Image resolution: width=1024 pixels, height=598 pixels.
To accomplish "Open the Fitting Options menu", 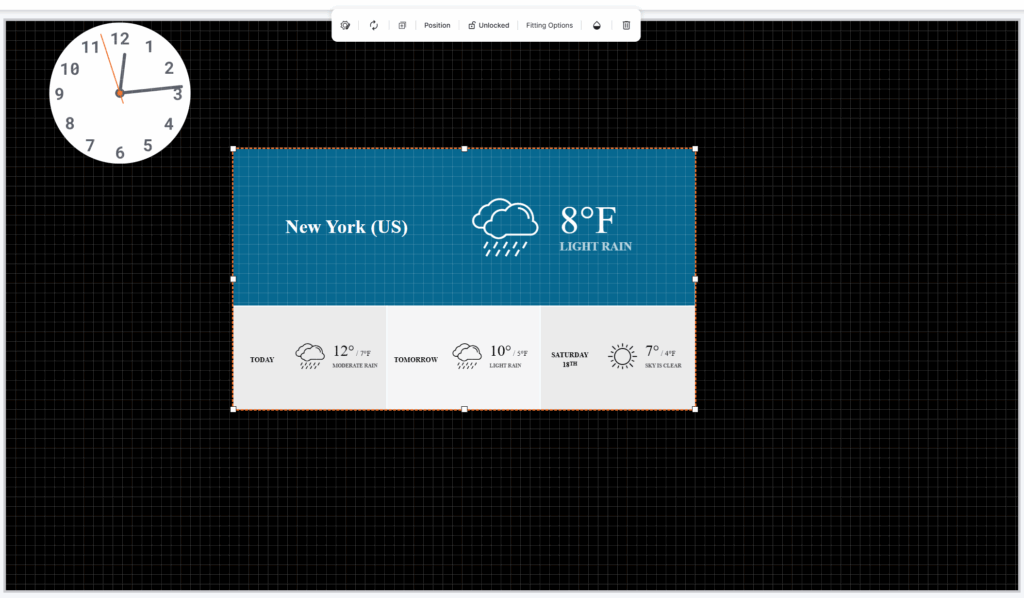I will (549, 25).
